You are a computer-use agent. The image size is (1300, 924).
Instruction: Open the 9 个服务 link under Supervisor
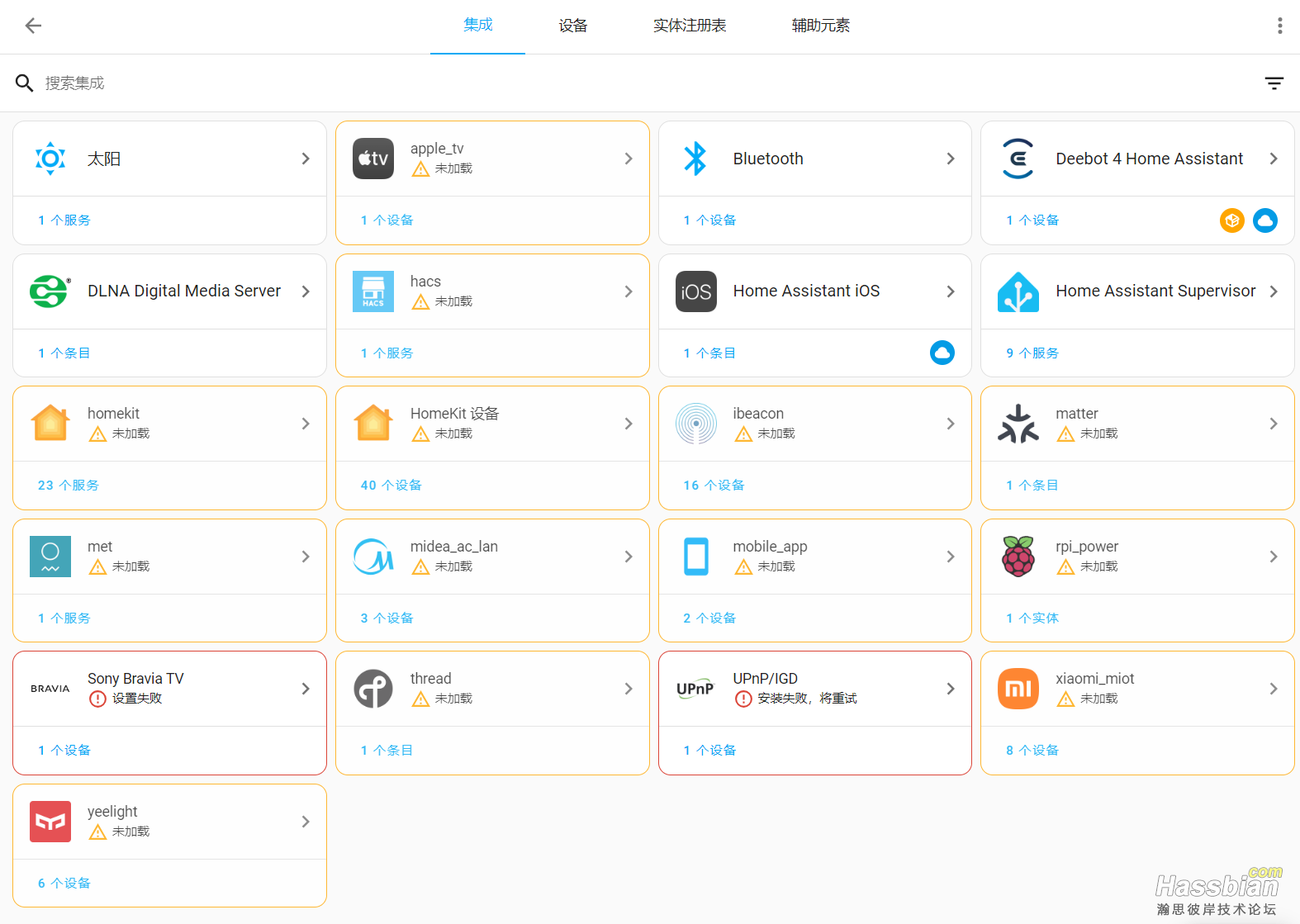pyautogui.click(x=1032, y=353)
